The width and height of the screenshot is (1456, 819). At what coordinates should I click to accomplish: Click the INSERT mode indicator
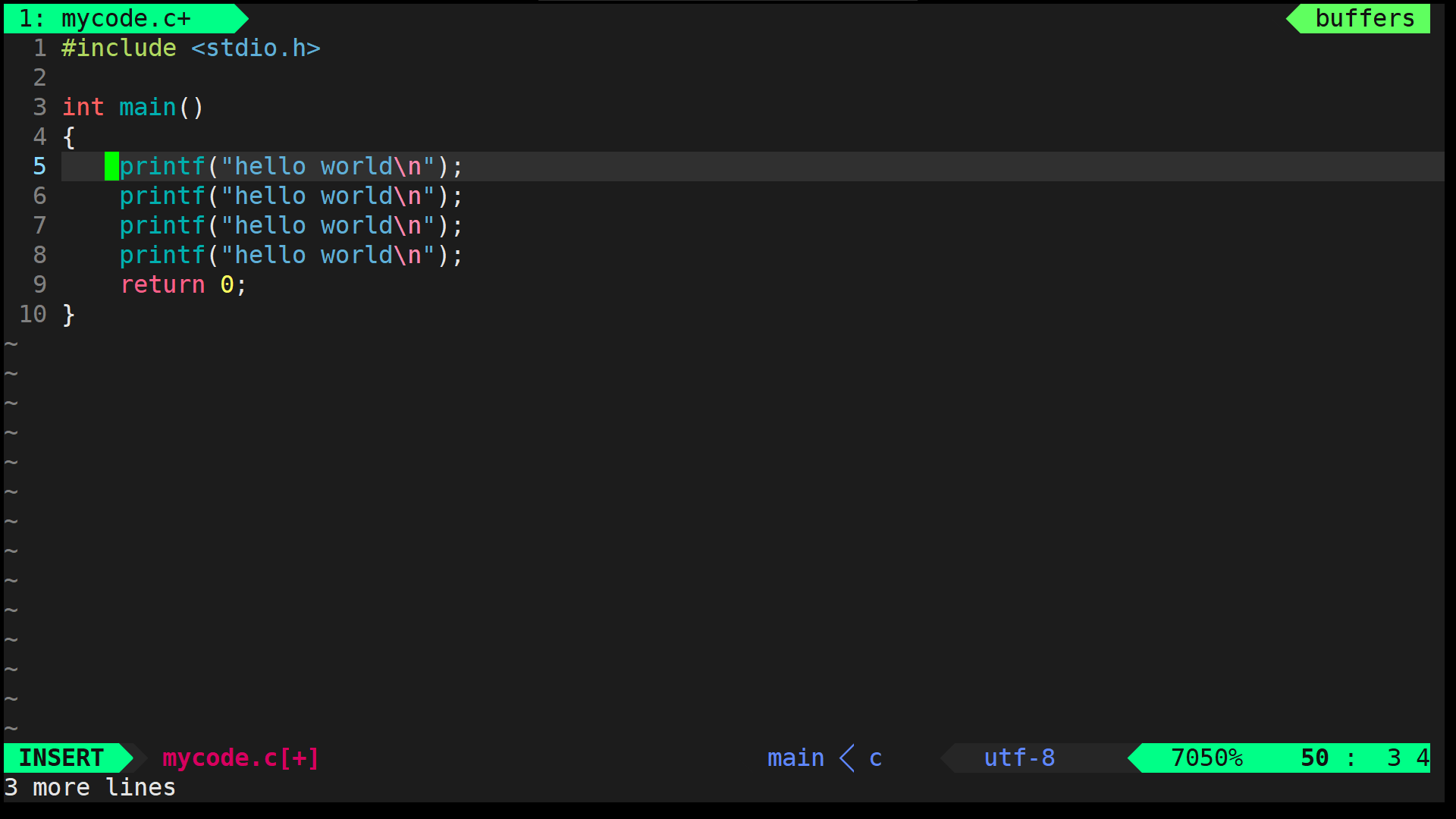click(61, 758)
